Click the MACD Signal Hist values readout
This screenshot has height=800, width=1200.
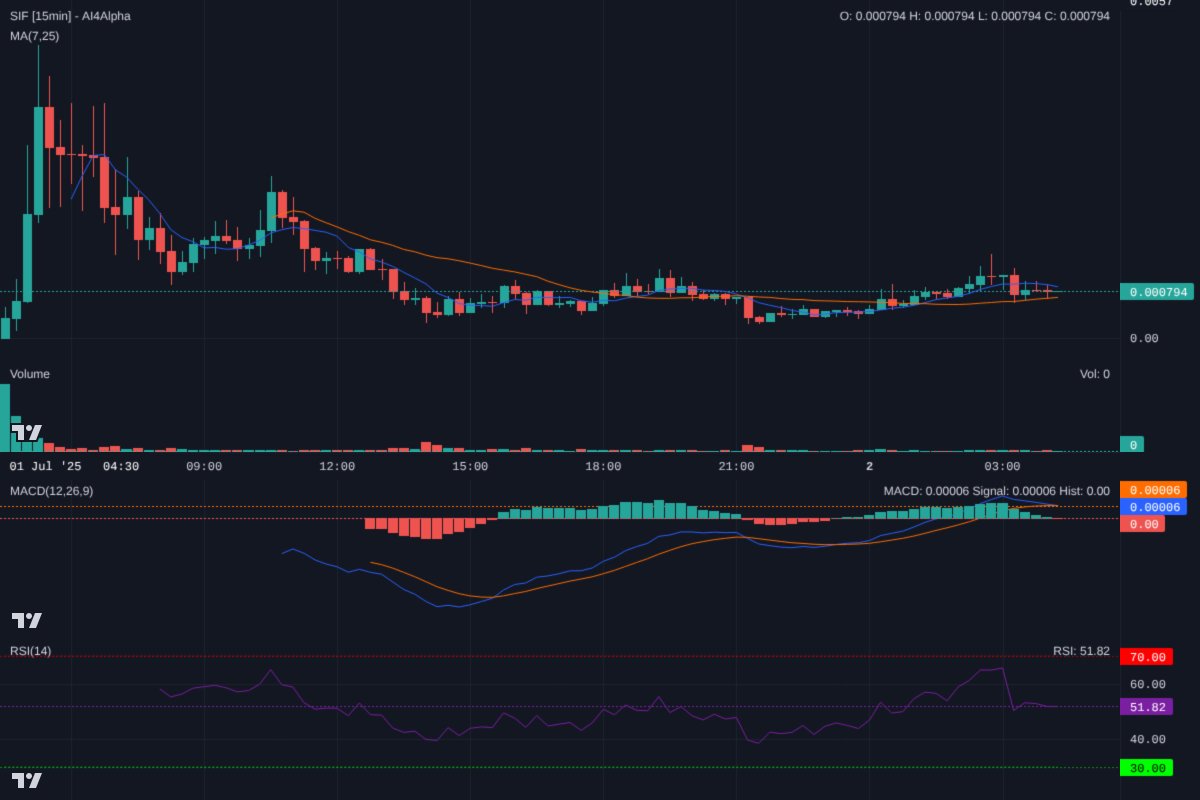(x=996, y=491)
